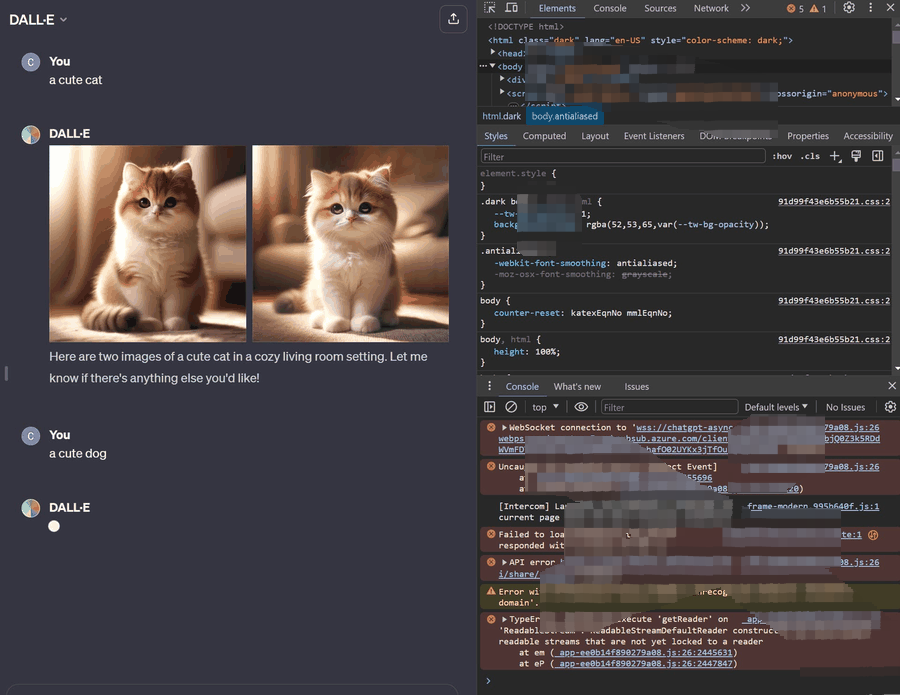This screenshot has width=900, height=695.
Task: Open the second cute cat image
Action: click(x=350, y=243)
